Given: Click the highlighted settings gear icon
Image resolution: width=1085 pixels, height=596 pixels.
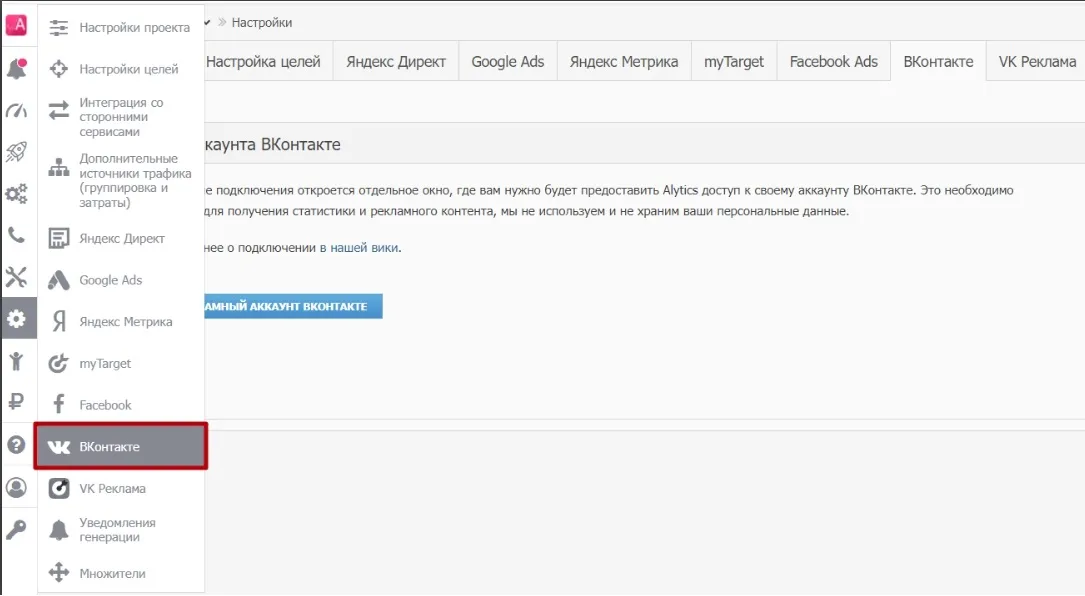Looking at the screenshot, I should tap(17, 318).
